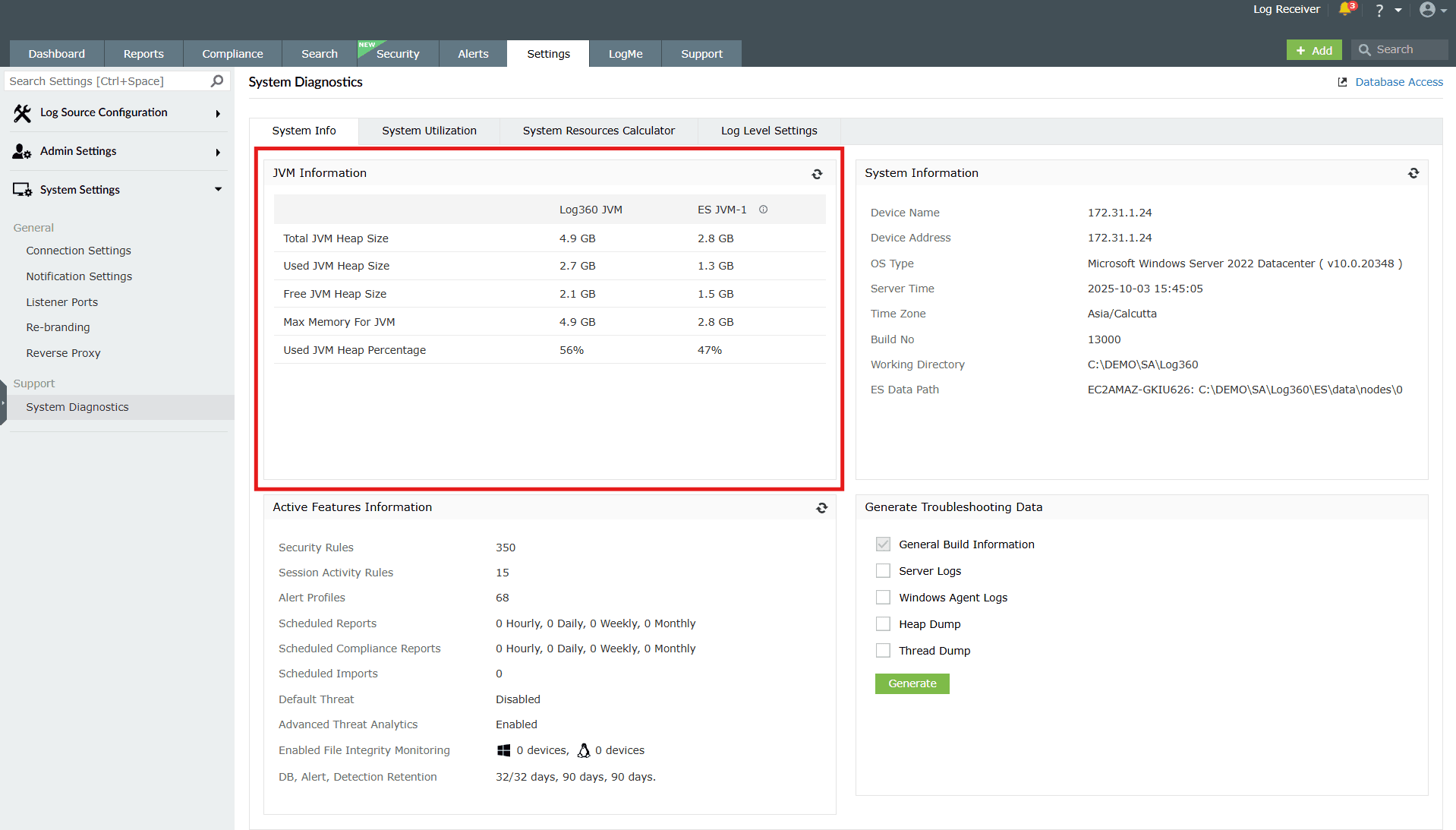Click the Linux penguin icon for FIM devices
Screen dimensions: 1456x830
click(583, 750)
